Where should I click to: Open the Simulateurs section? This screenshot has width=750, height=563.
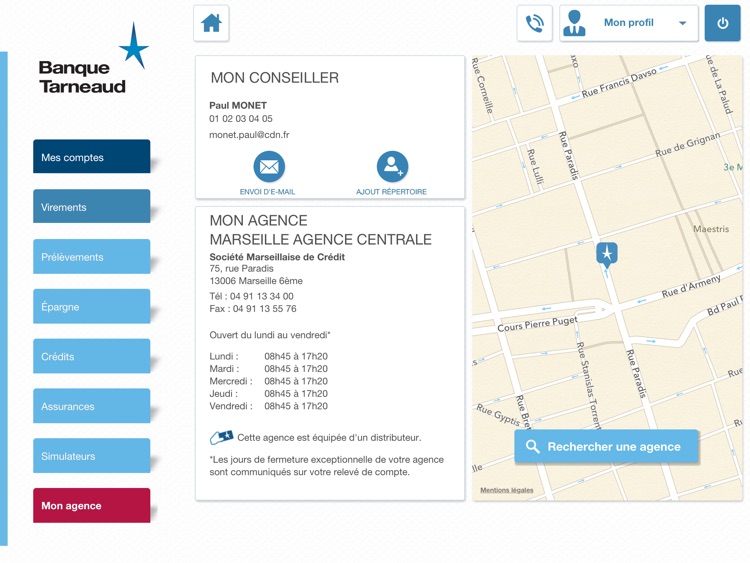click(x=91, y=455)
